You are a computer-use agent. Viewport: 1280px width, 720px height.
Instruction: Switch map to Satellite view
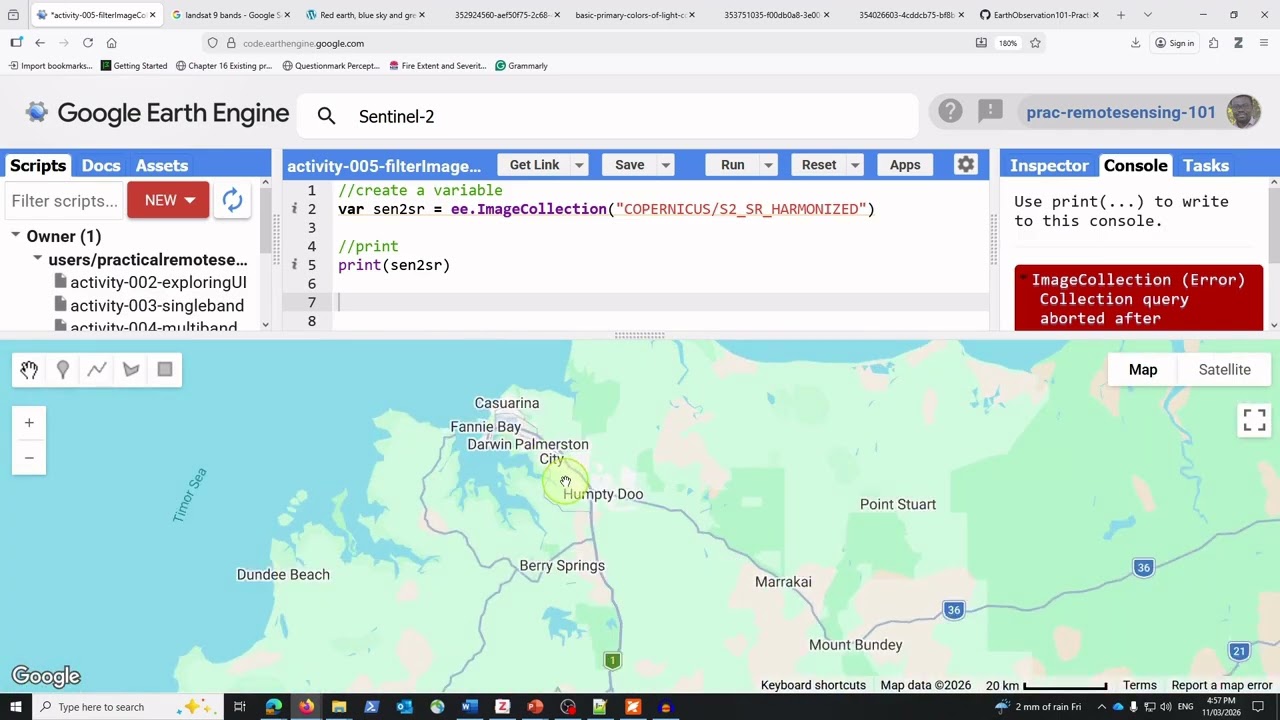click(1224, 370)
